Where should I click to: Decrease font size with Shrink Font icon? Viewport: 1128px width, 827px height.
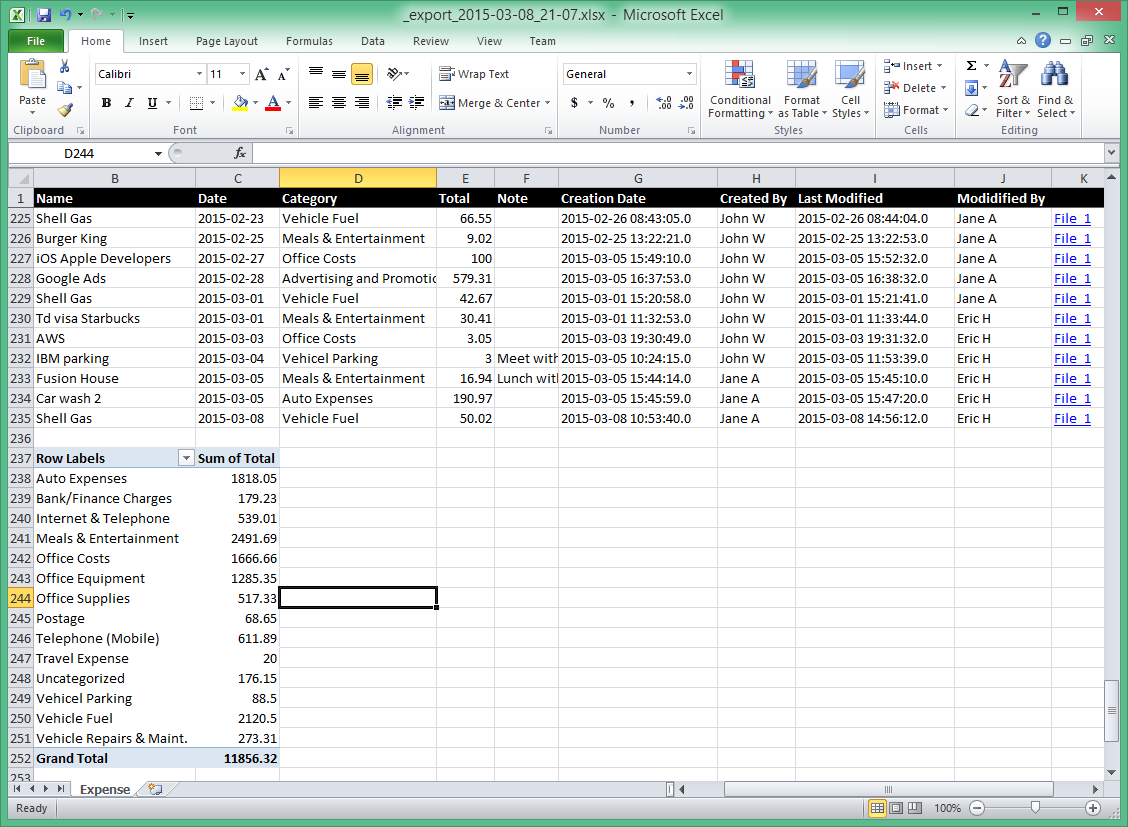click(x=284, y=74)
